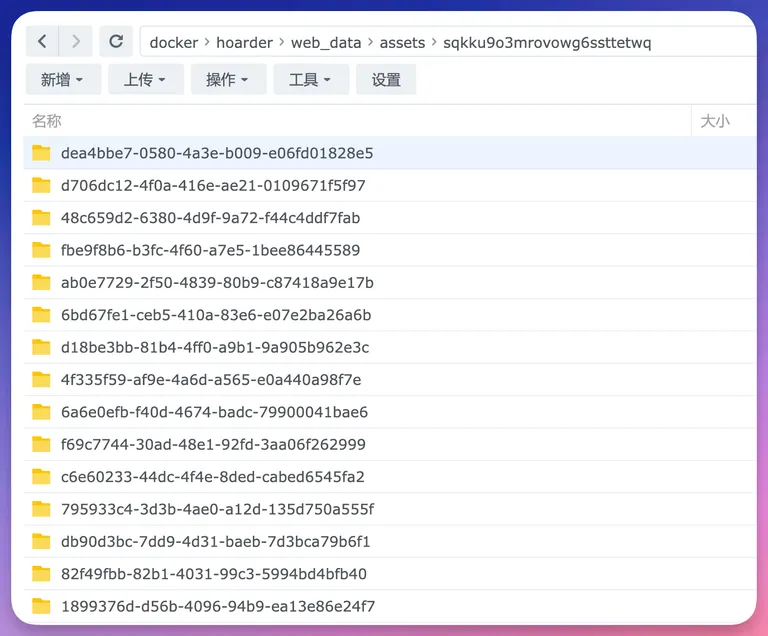Click folder icon beside d706dc12-4f0a-416e
This screenshot has height=636, width=768.
click(x=41, y=185)
